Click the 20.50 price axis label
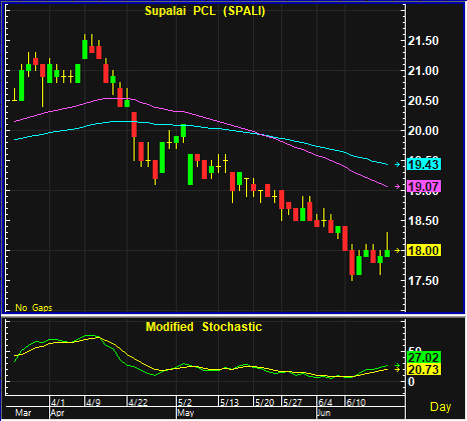Viewport: 467px width, 421px height. click(423, 101)
